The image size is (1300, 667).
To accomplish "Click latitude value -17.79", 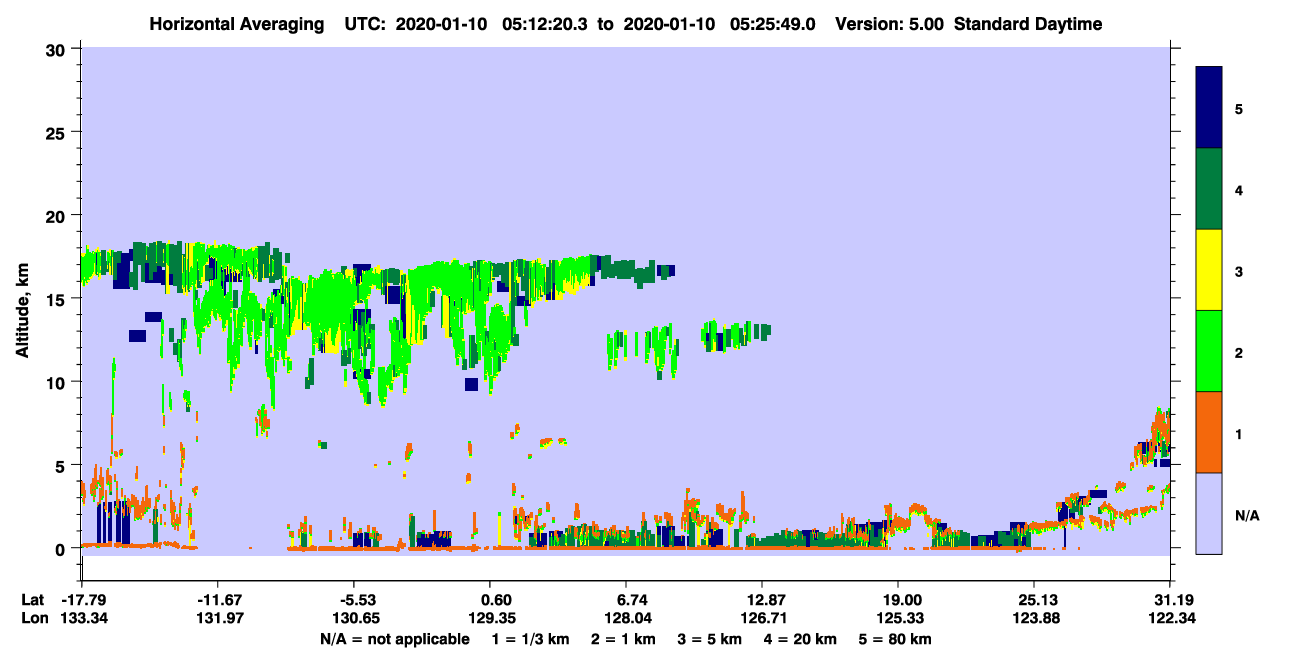I will [x=82, y=600].
